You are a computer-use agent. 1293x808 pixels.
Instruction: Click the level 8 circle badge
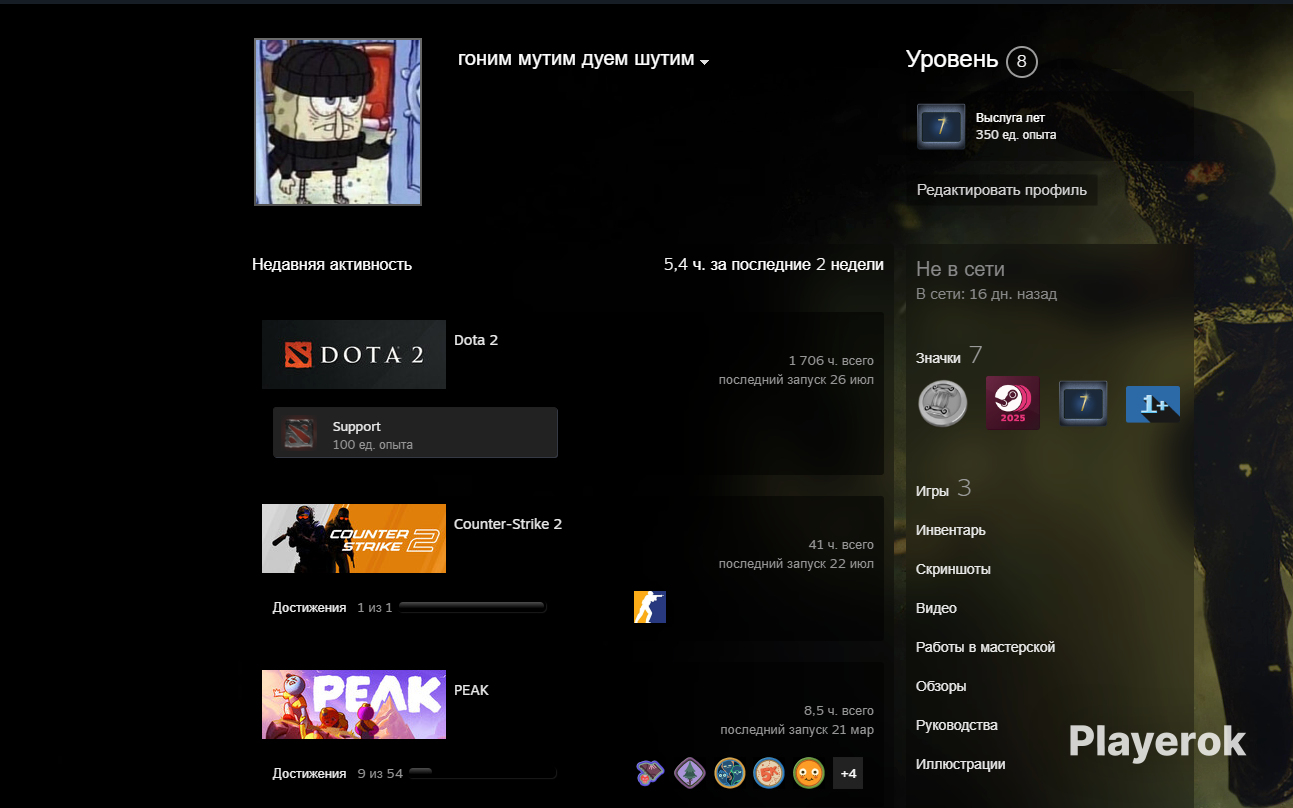(x=1021, y=62)
